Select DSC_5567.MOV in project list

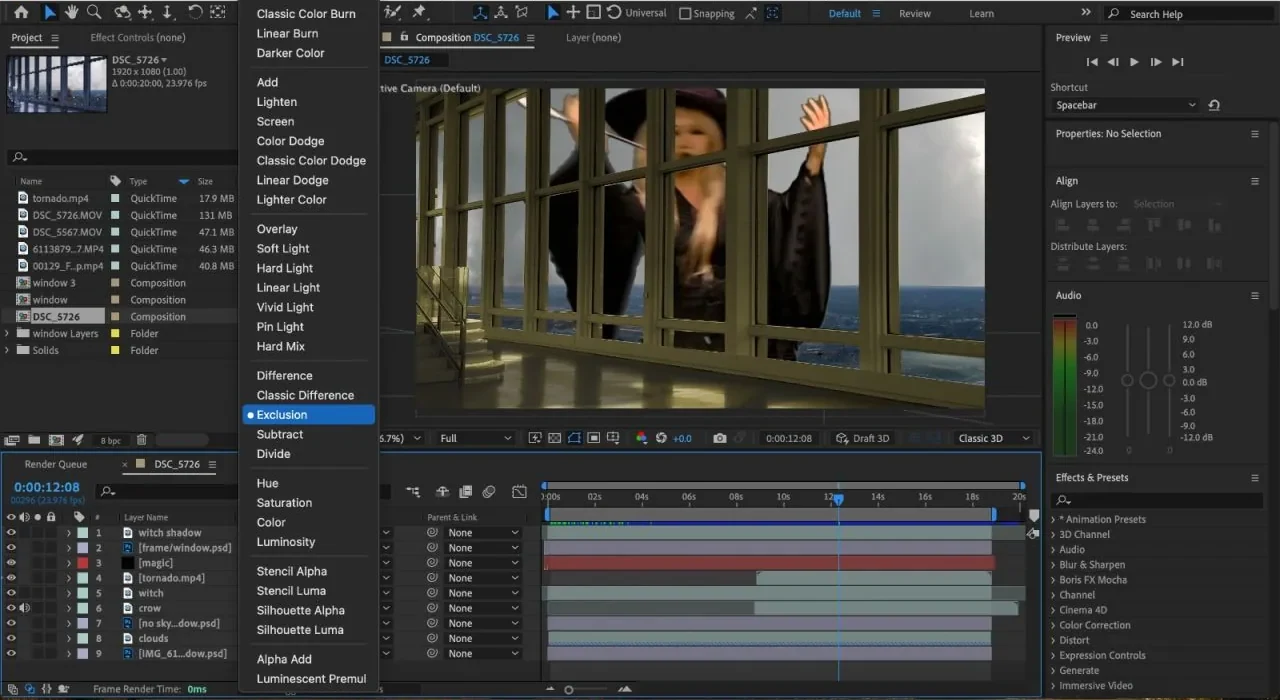coord(67,232)
